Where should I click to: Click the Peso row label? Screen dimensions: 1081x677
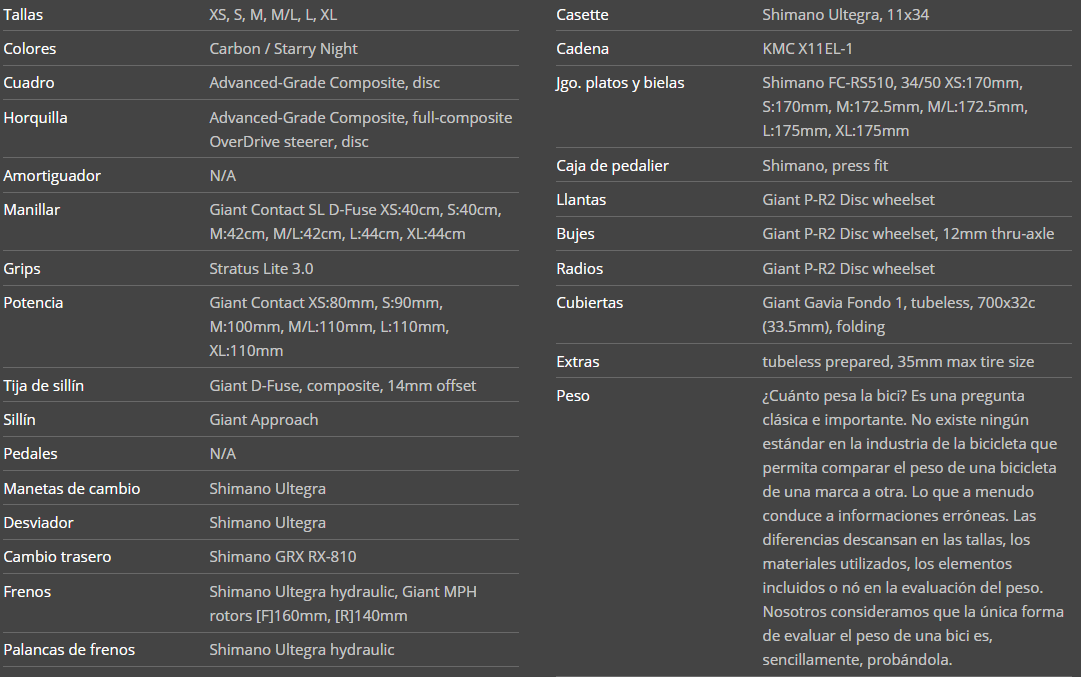[x=573, y=396]
